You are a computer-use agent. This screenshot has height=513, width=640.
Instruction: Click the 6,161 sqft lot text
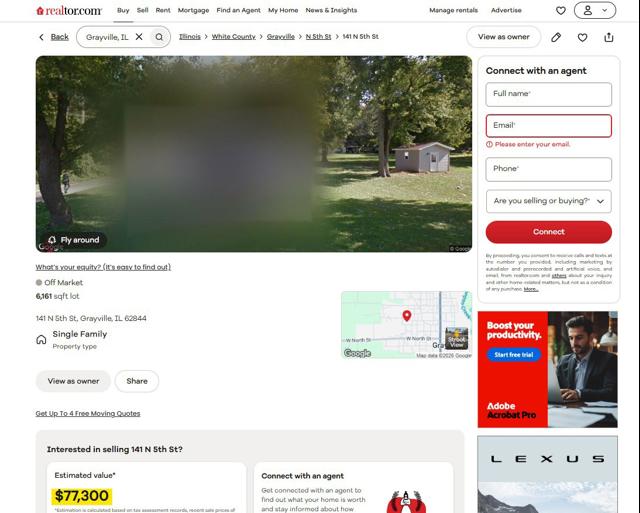pos(58,296)
